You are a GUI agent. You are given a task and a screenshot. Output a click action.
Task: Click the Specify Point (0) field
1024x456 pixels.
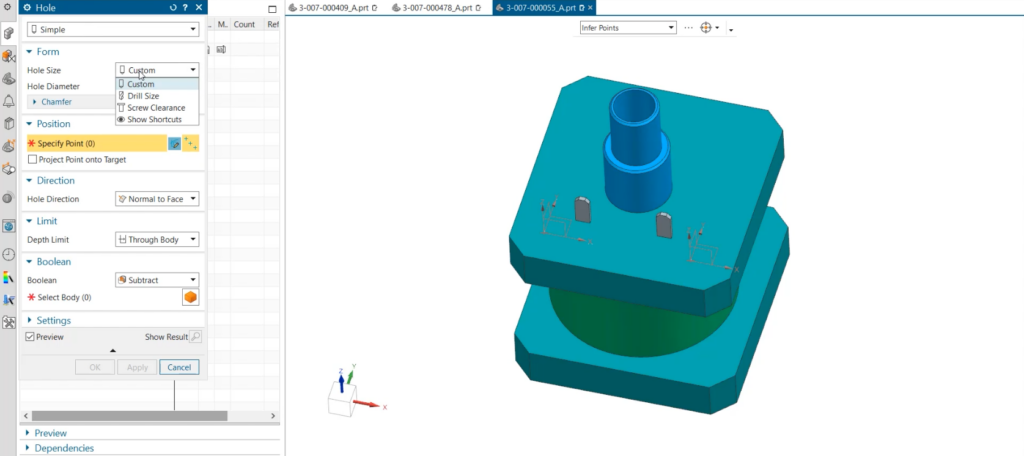pyautogui.click(x=97, y=143)
